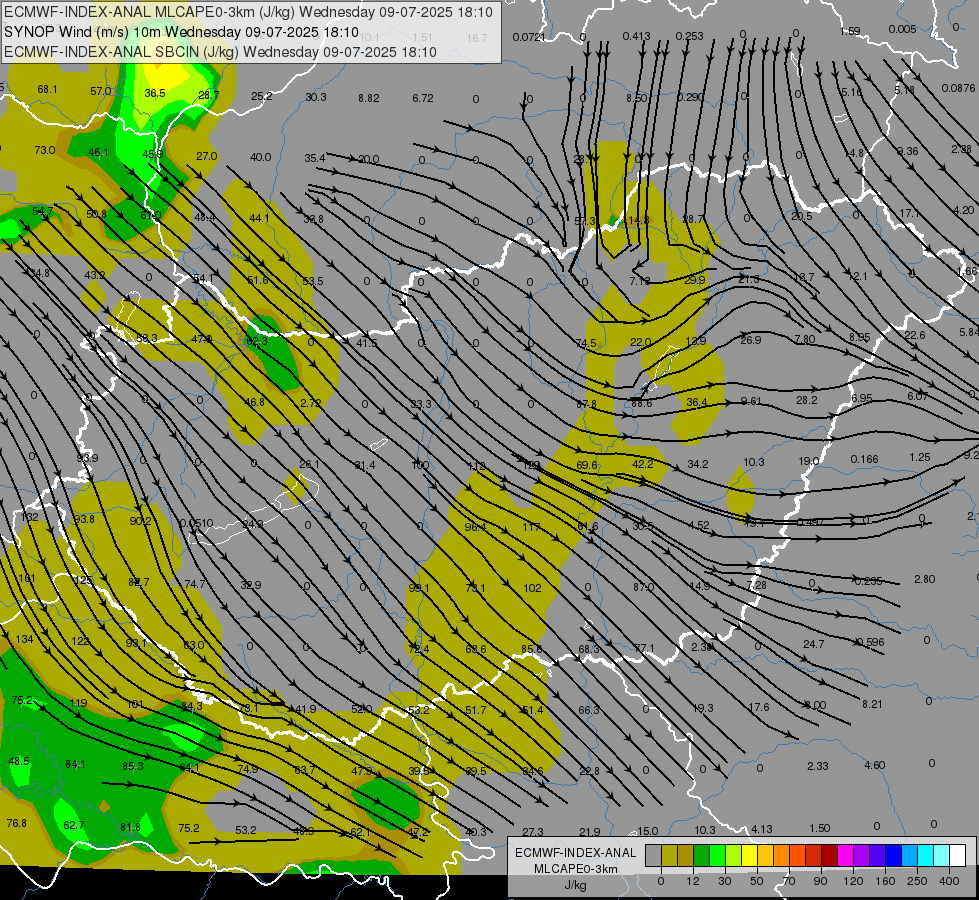Click the map value 28.2

(x=807, y=400)
